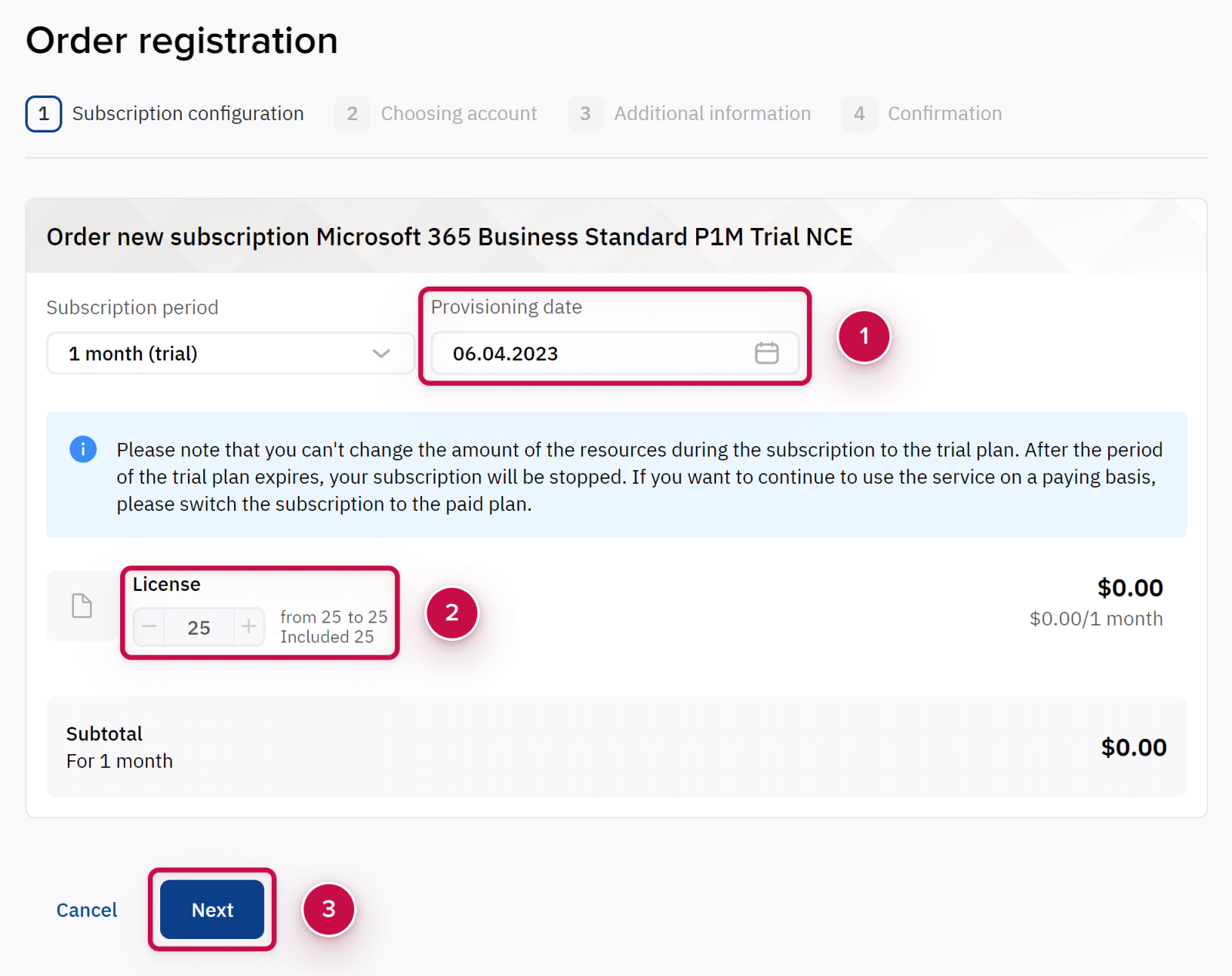1232x976 pixels.
Task: Go to the Choosing account step
Action: (459, 114)
